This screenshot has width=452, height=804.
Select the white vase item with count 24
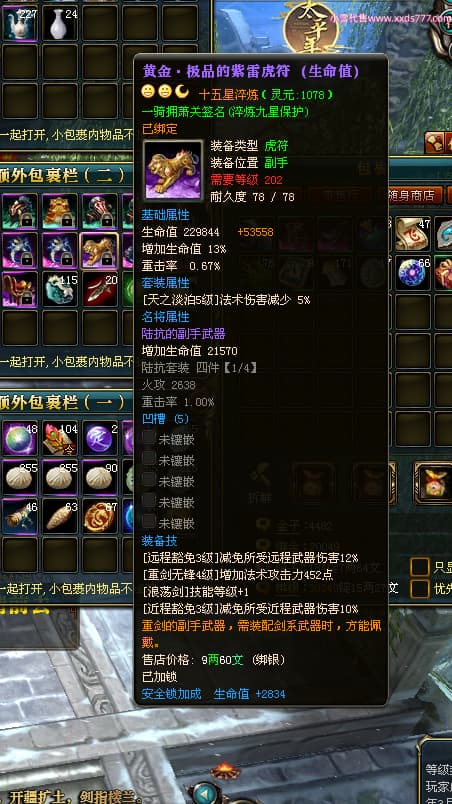[x=60, y=24]
